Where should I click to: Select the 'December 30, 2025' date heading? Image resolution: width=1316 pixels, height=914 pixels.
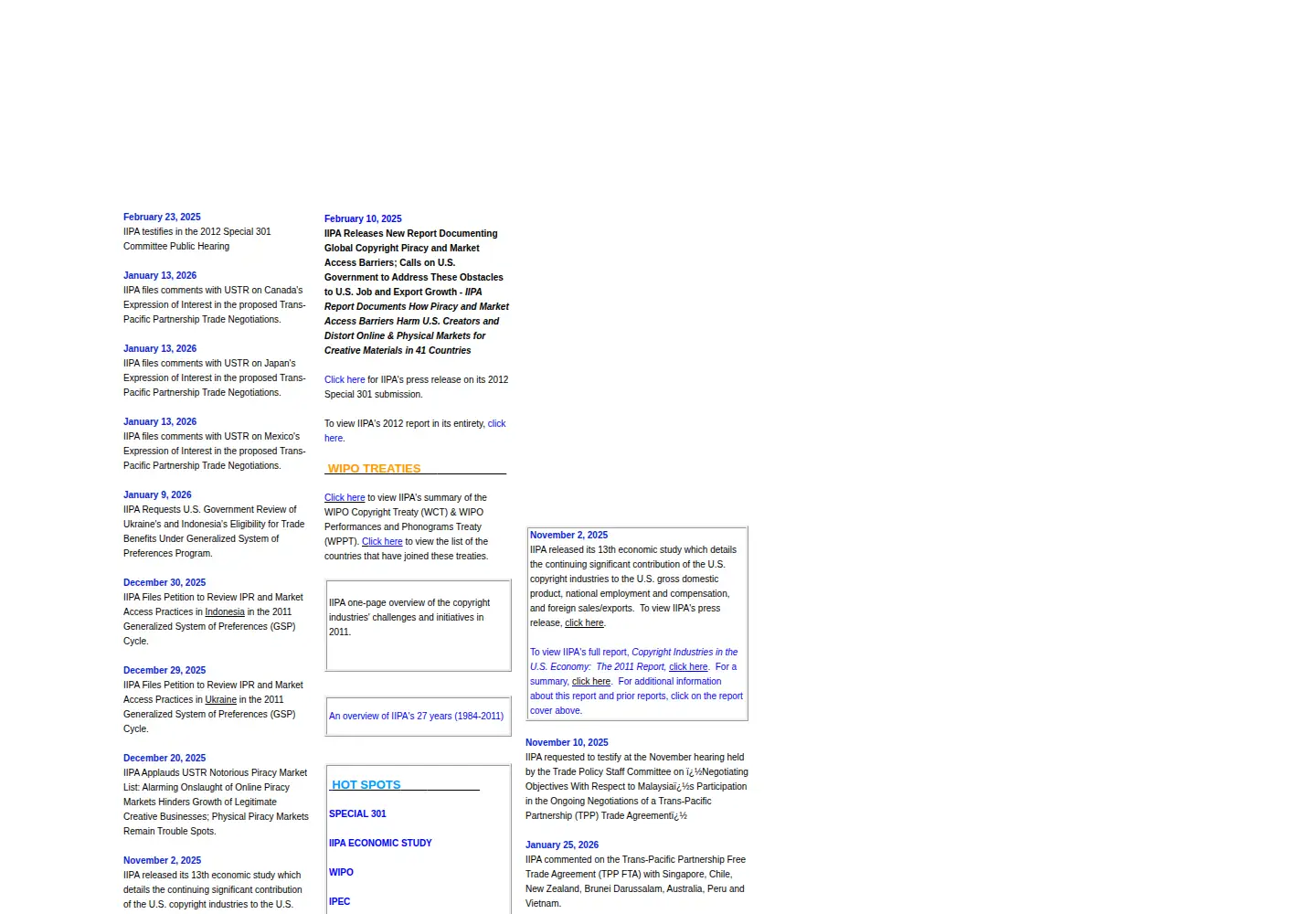[164, 582]
